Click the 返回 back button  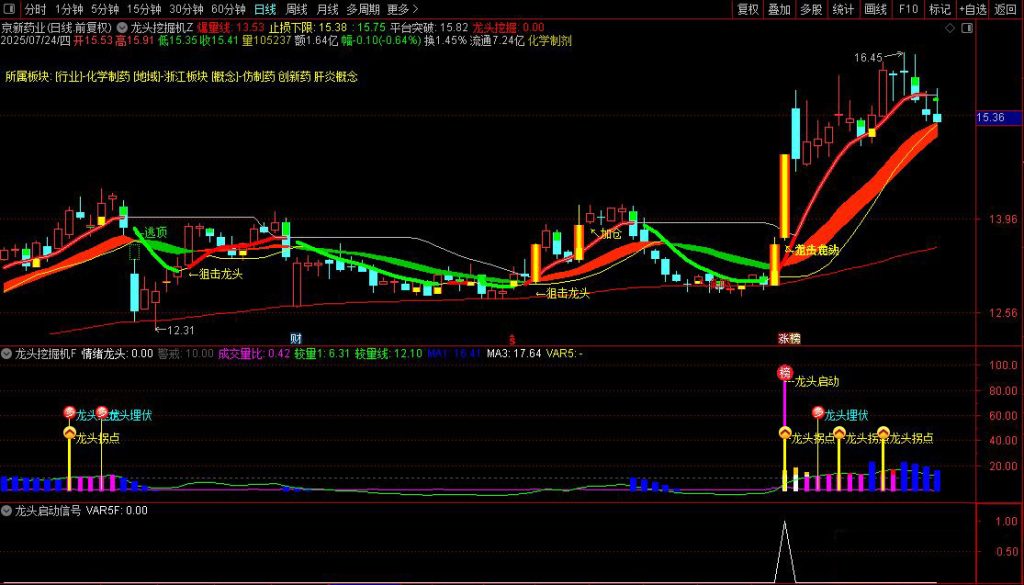tap(1005, 9)
